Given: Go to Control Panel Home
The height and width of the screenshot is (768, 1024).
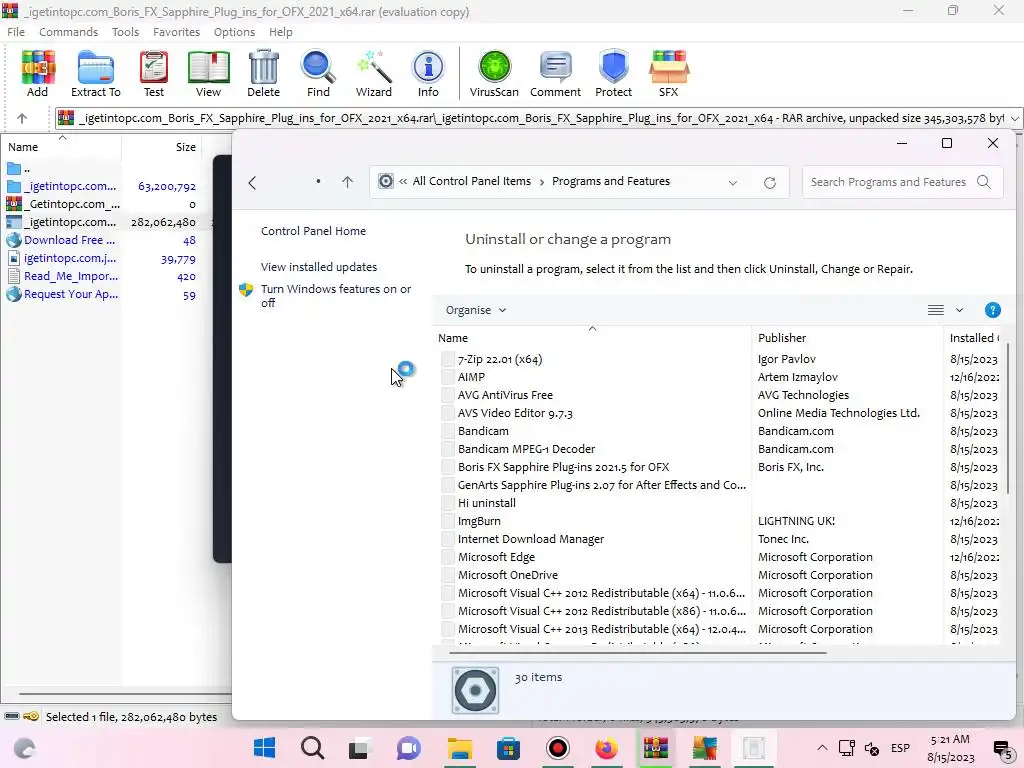Looking at the screenshot, I should point(313,231).
